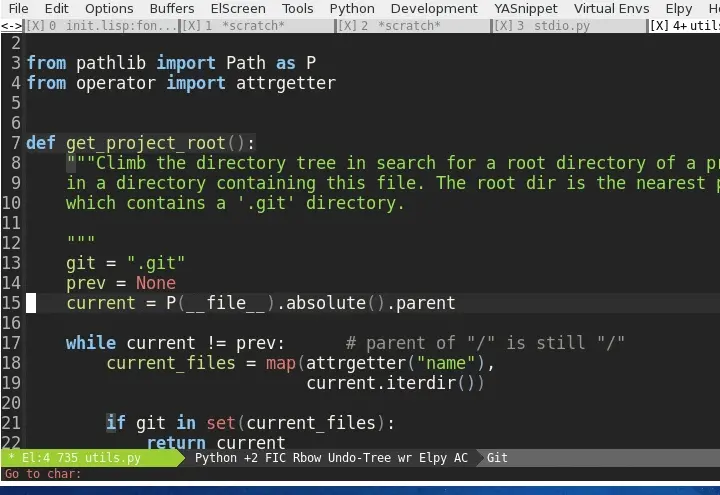Open the YASnippet menu

[525, 8]
